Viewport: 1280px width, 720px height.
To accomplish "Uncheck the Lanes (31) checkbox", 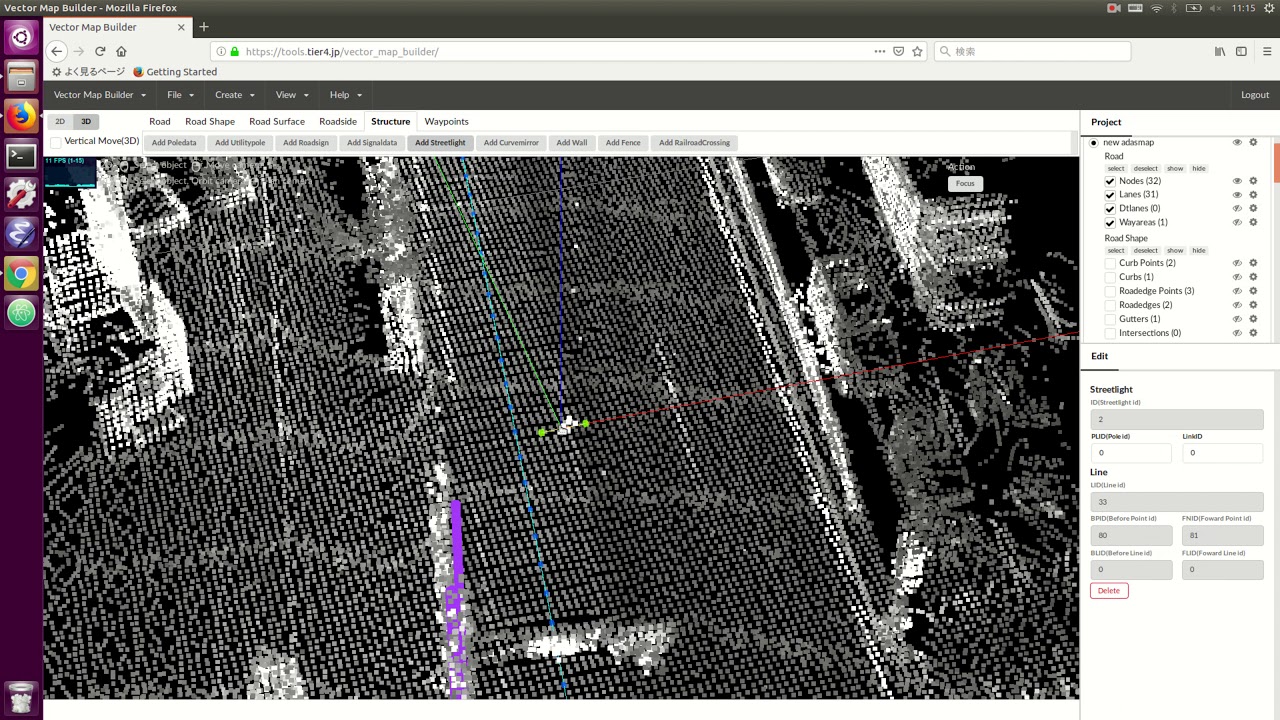I will click(x=1110, y=195).
